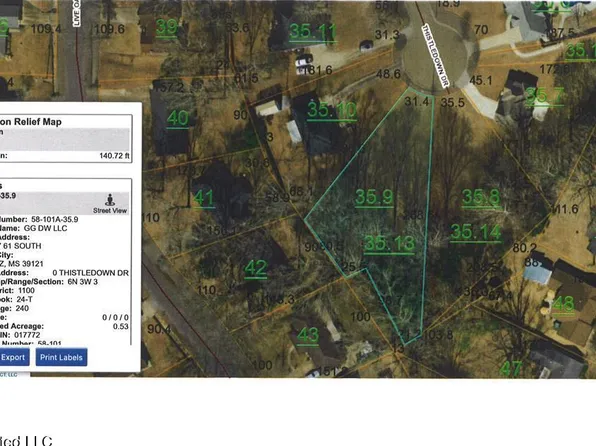The image size is (596, 446).
Task: Click the 109.6 dimension label
Action: click(x=109, y=29)
